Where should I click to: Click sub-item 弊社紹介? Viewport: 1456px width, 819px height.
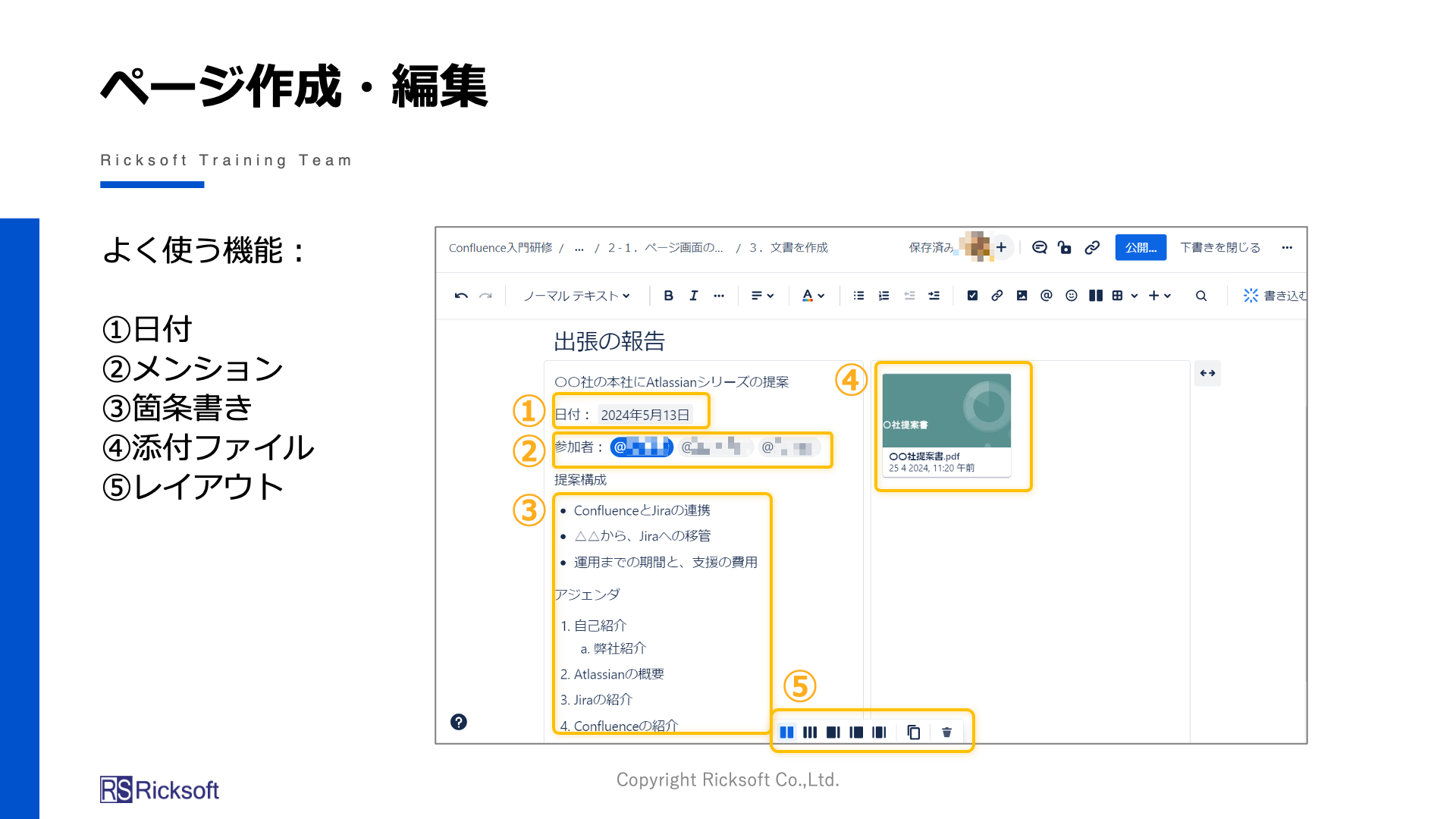[x=620, y=648]
